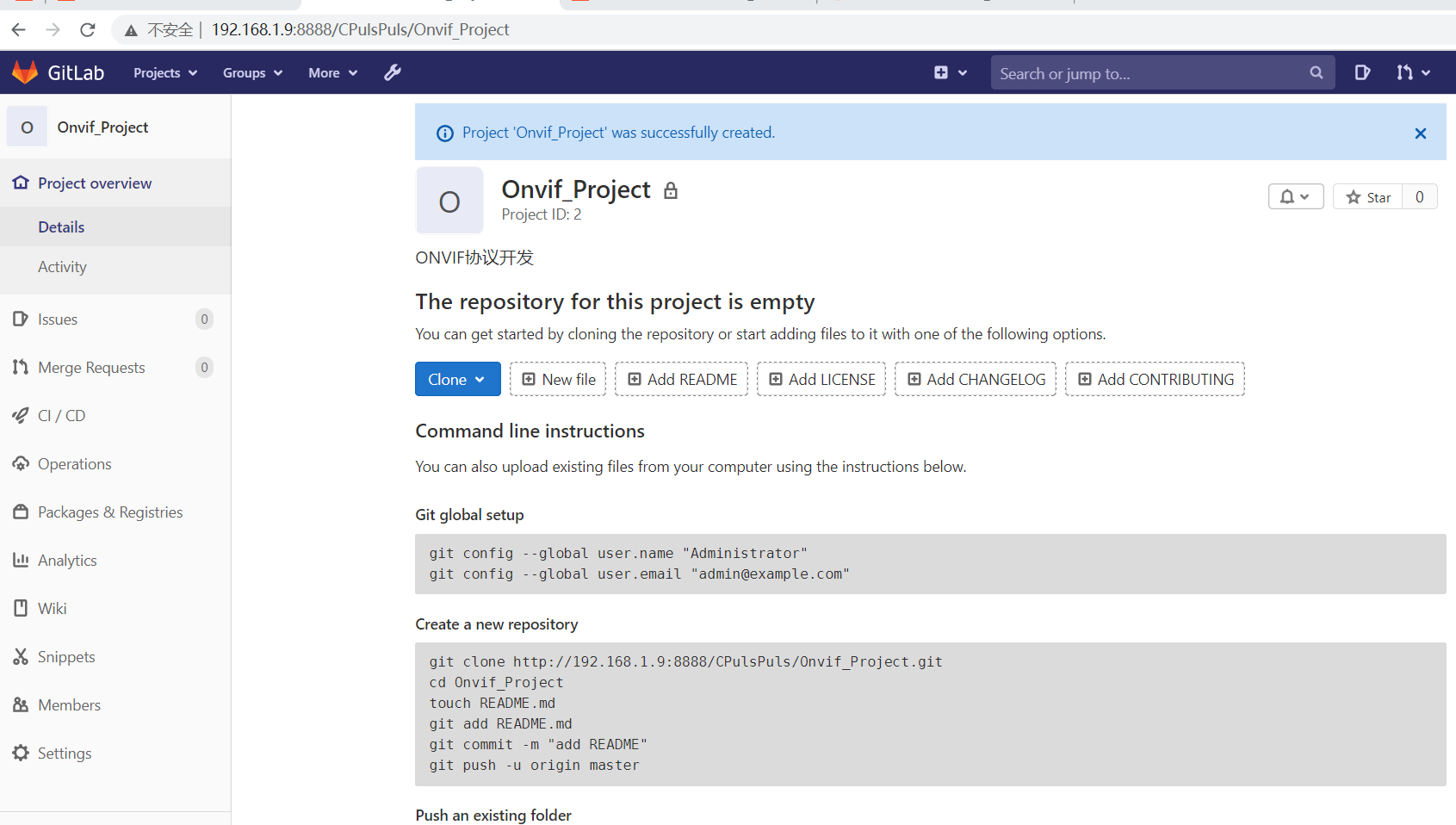
Task: Click the Packages & Registries icon
Action: [x=21, y=512]
